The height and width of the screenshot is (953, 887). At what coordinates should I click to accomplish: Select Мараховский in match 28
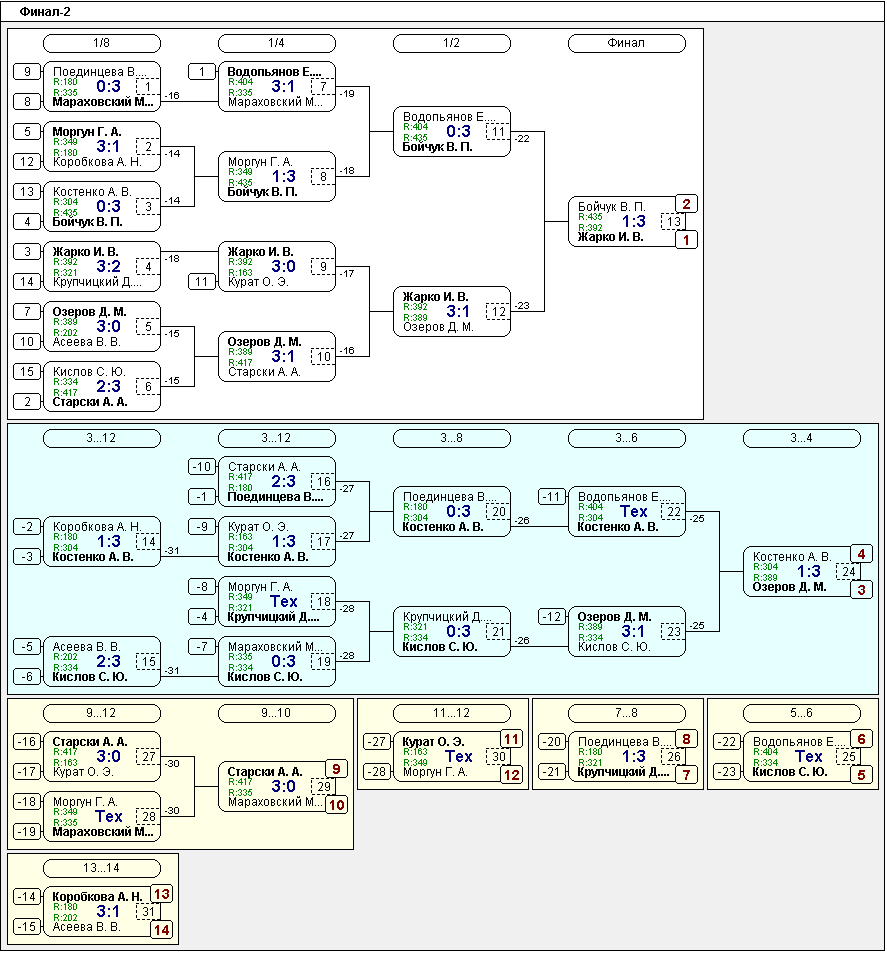click(x=103, y=832)
